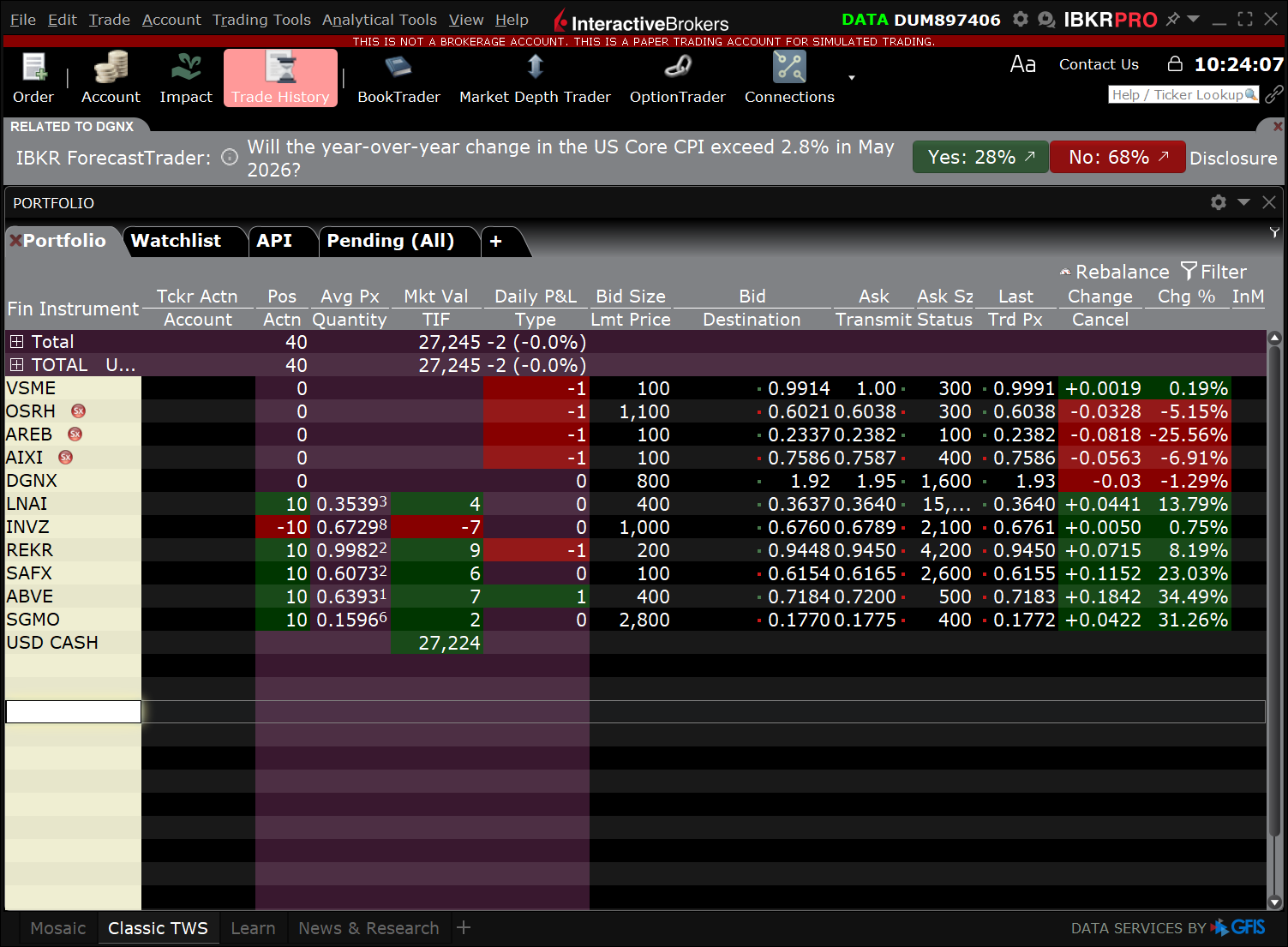The height and width of the screenshot is (947, 1288).
Task: Click the Rebalance icon
Action: pos(1065,272)
